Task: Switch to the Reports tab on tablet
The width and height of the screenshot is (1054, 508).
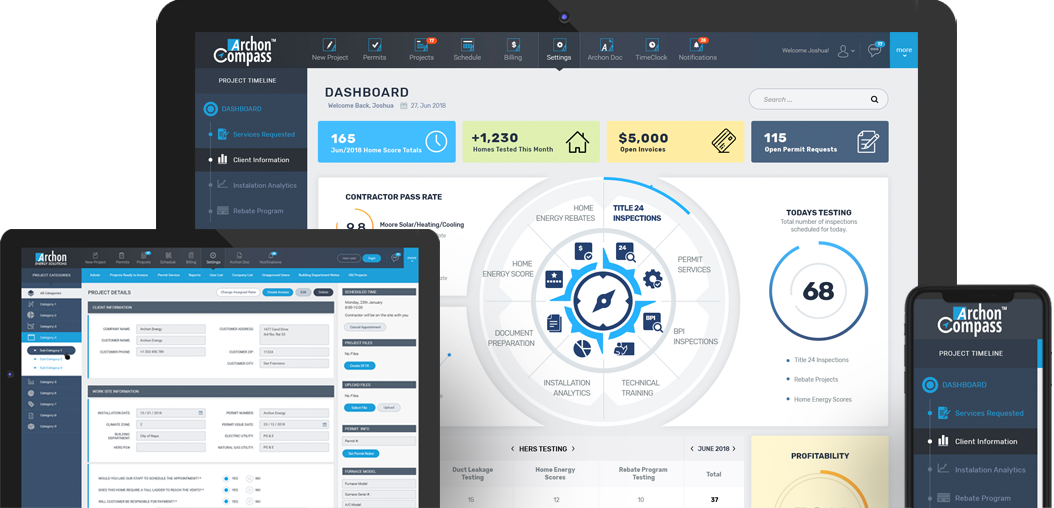Action: click(x=194, y=275)
